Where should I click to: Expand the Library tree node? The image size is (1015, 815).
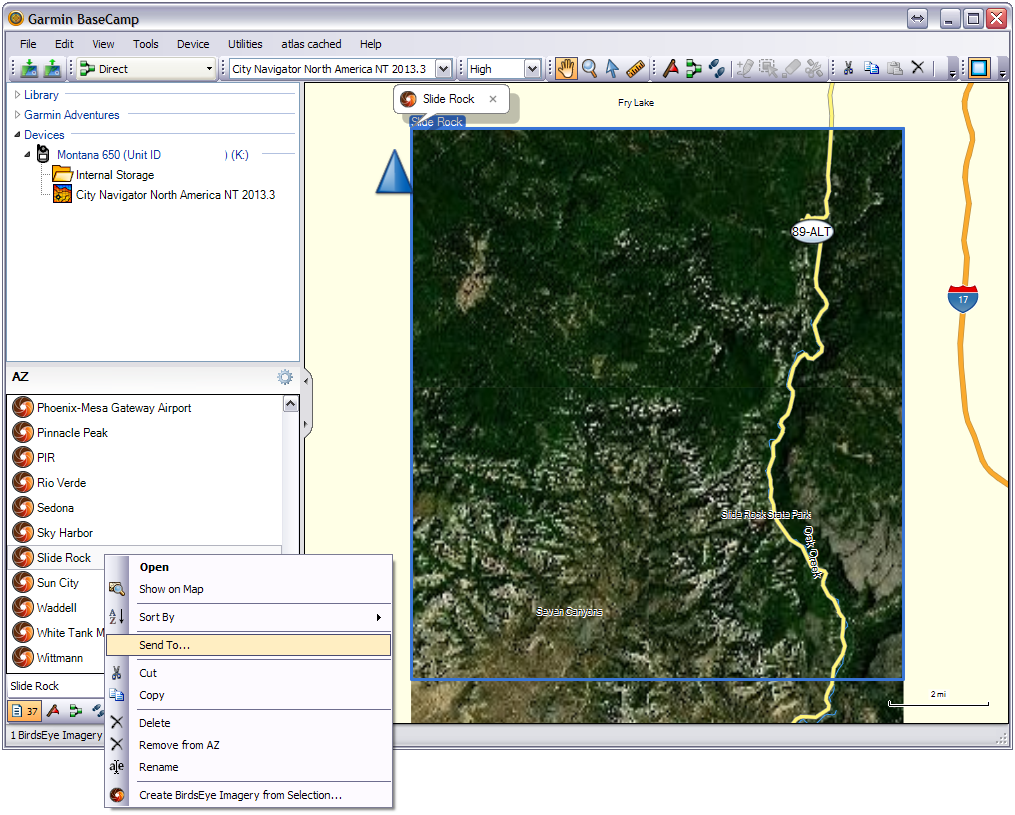(x=17, y=95)
